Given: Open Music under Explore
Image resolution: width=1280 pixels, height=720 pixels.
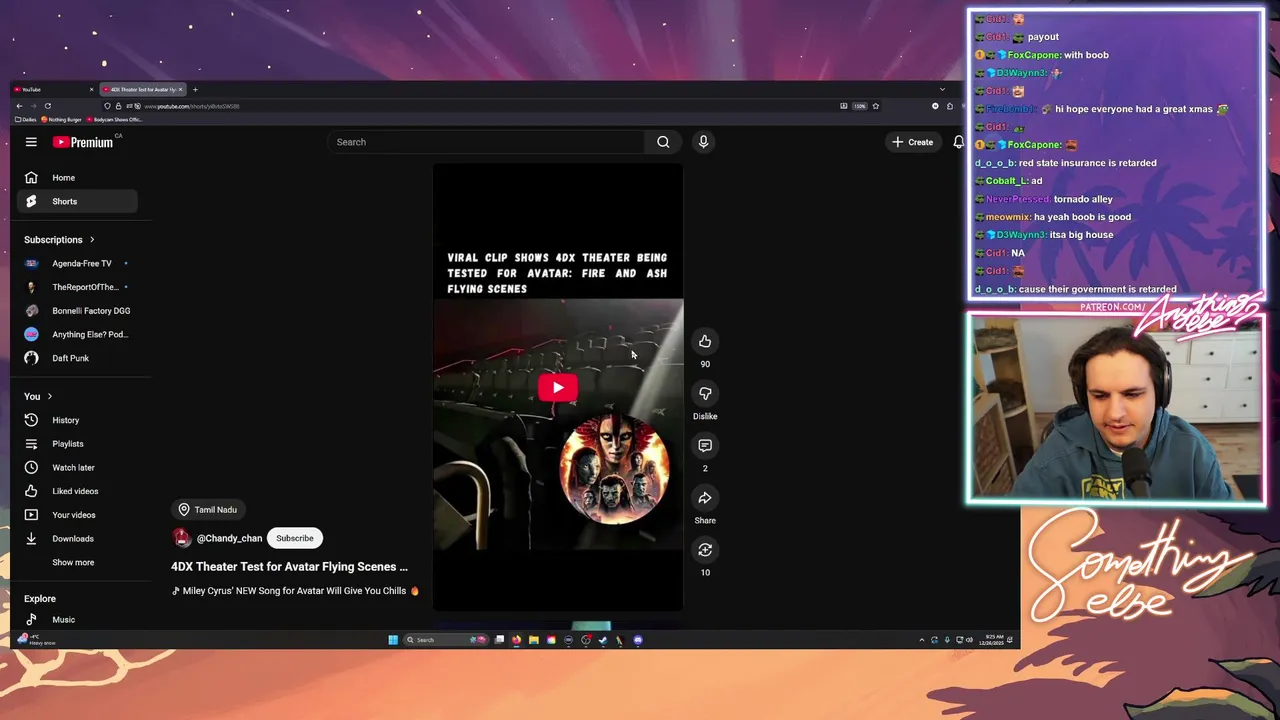Looking at the screenshot, I should [x=77, y=620].
